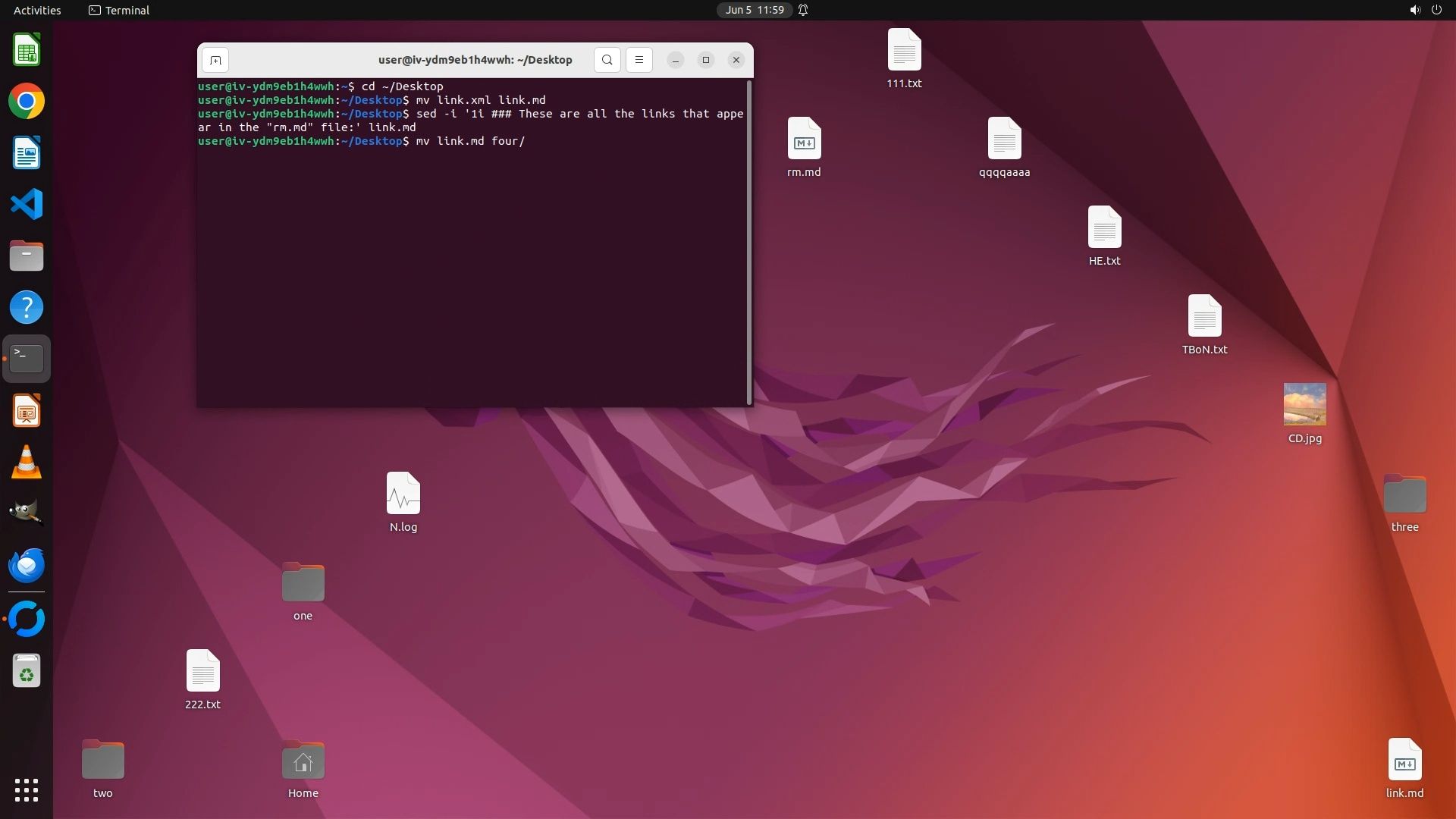The image size is (1456, 819).
Task: Select the rm.md file on desktop
Action: (804, 139)
